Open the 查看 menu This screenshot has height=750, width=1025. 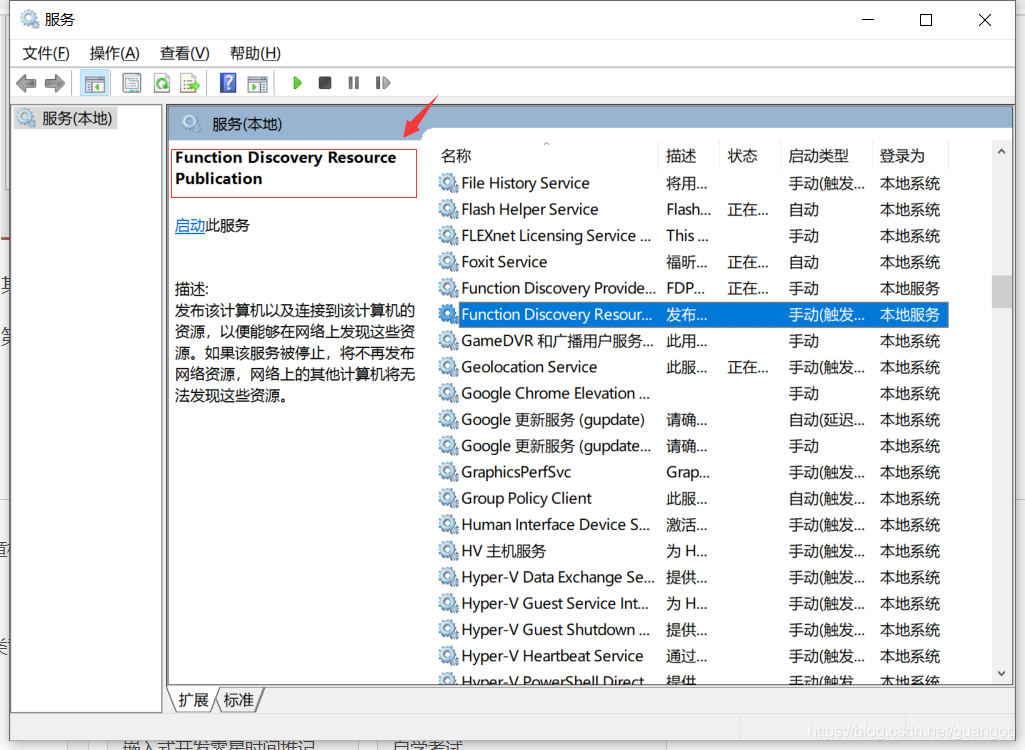tap(184, 52)
